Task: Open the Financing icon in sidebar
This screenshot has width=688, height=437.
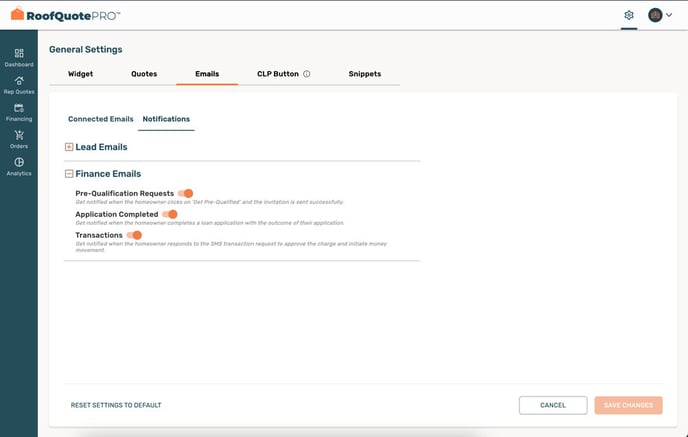Action: [19, 108]
